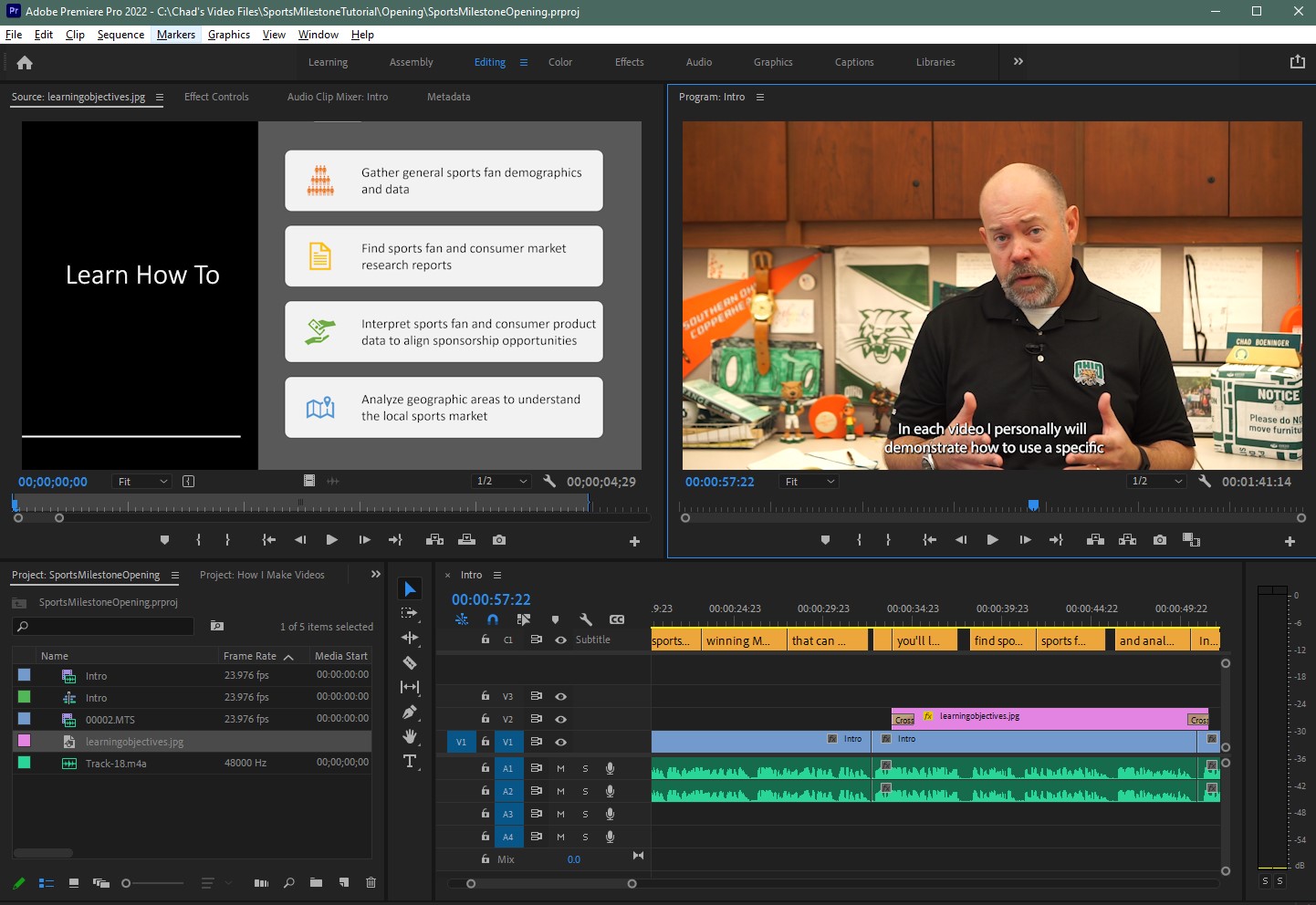The height and width of the screenshot is (905, 1316).
Task: Step forward one frame in Program monitor
Action: click(1025, 540)
